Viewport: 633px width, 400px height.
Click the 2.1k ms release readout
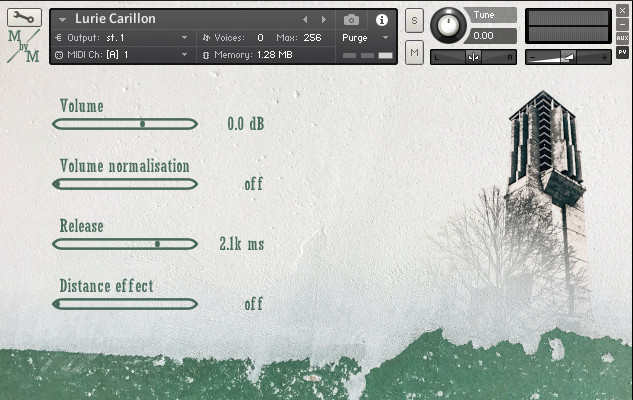point(241,244)
